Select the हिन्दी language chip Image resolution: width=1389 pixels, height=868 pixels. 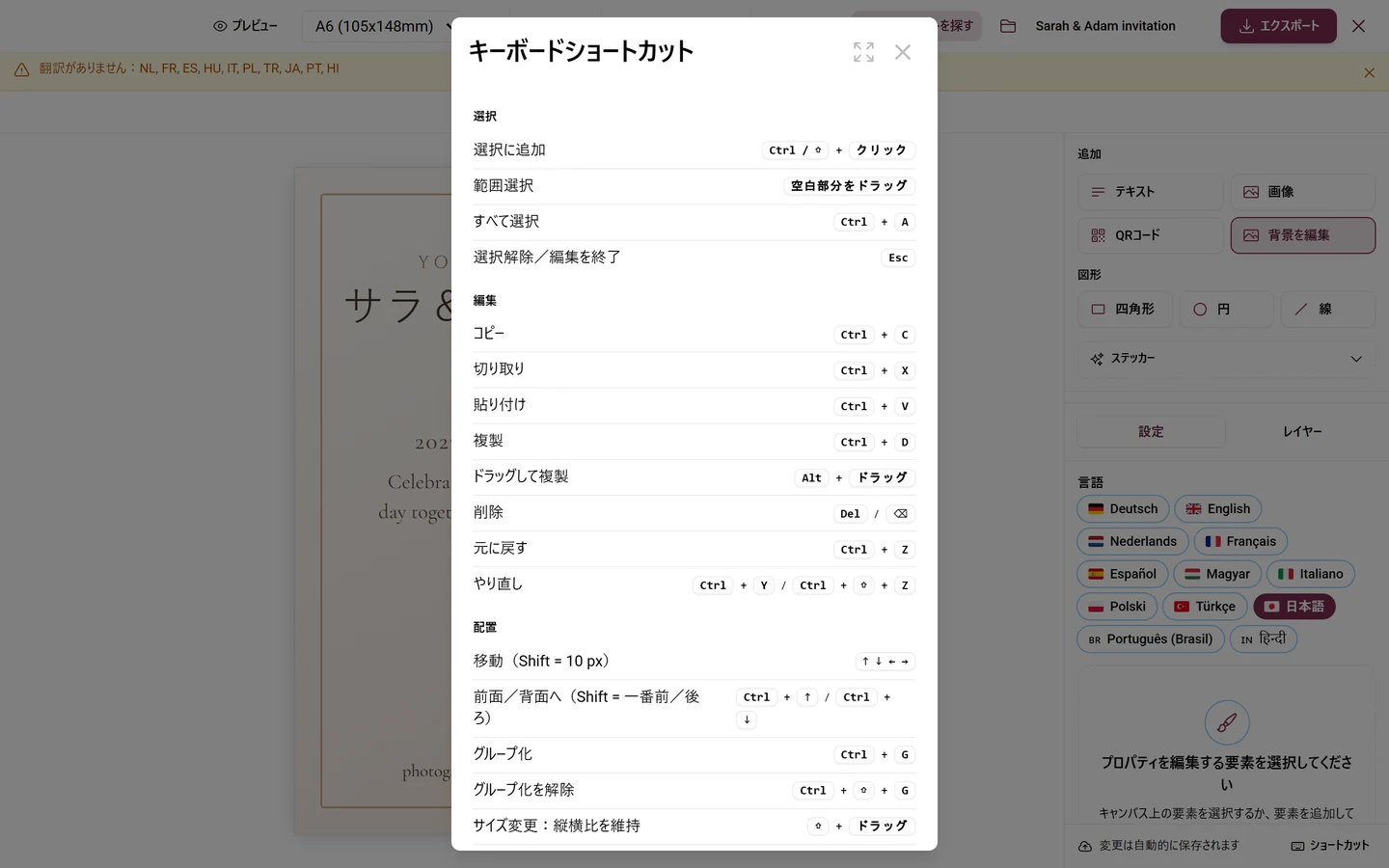point(1264,639)
